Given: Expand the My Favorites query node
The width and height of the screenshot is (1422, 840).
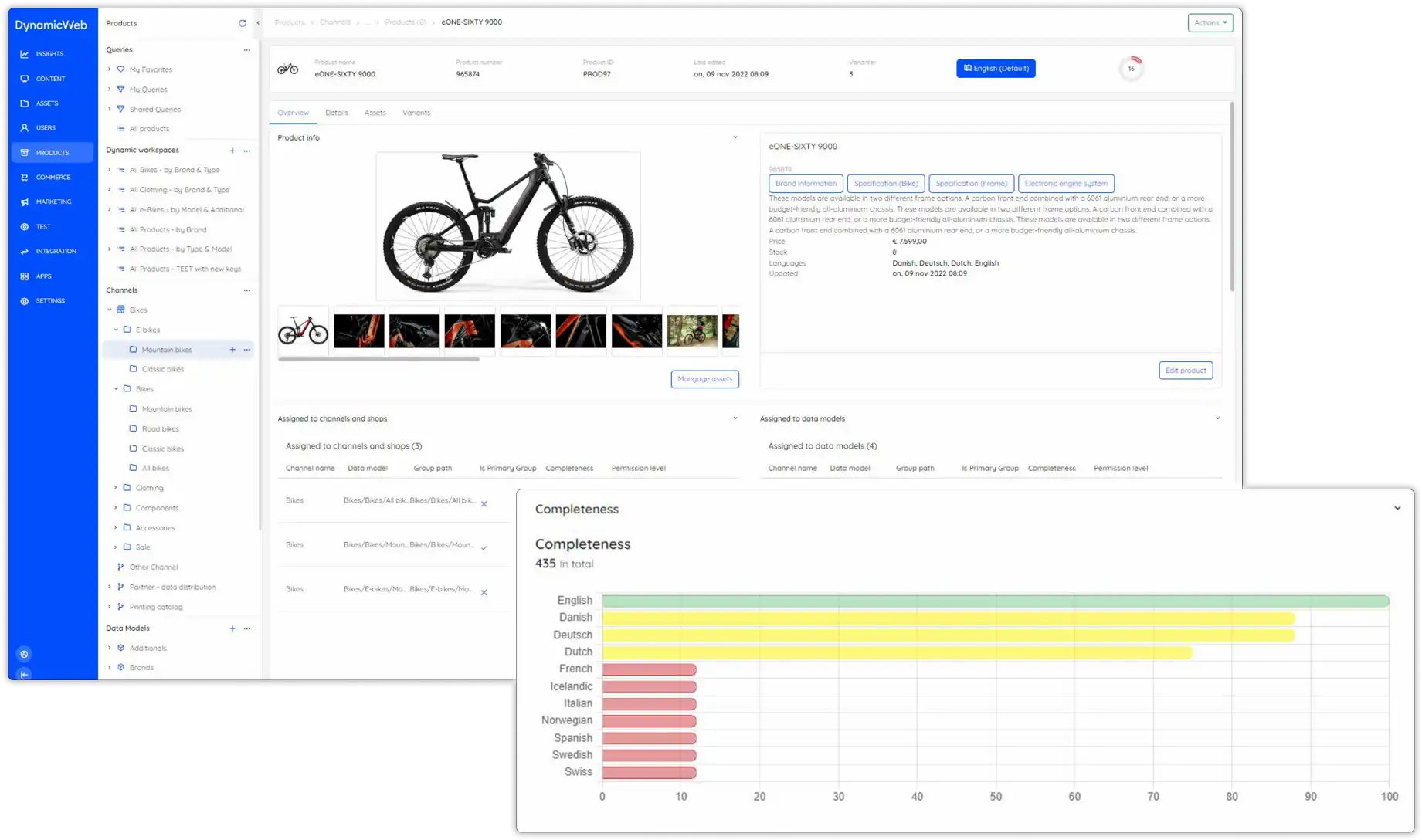Looking at the screenshot, I should pyautogui.click(x=110, y=69).
